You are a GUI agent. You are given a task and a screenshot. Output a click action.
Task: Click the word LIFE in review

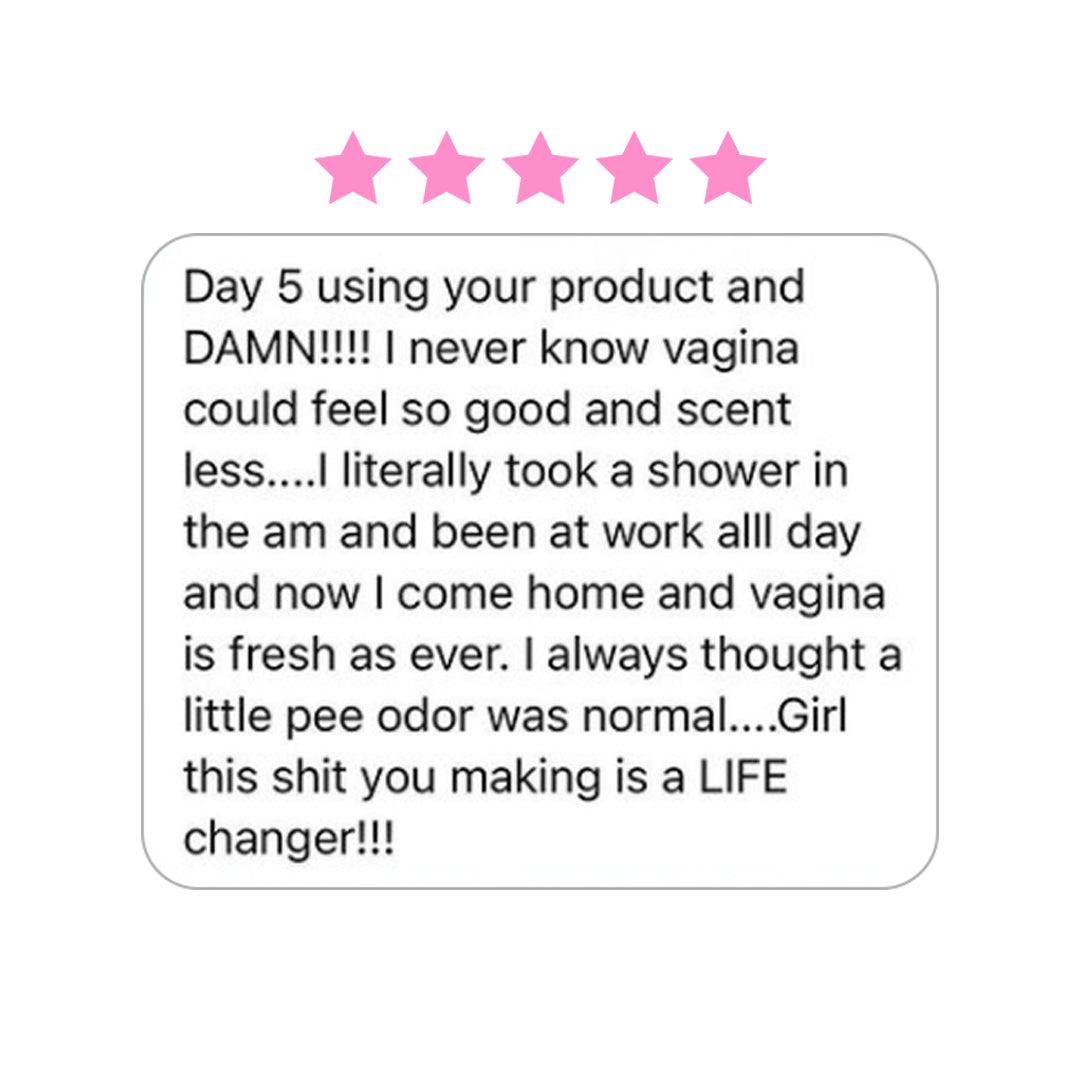[743, 778]
